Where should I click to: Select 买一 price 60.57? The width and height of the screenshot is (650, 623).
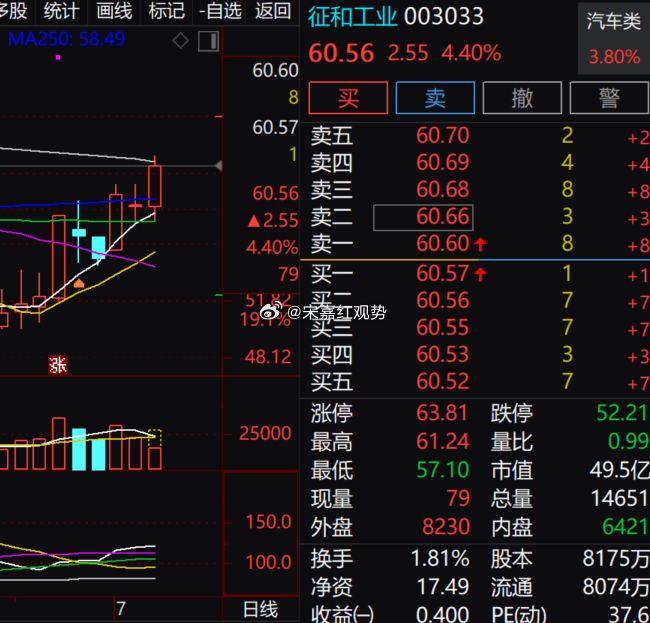click(x=442, y=274)
